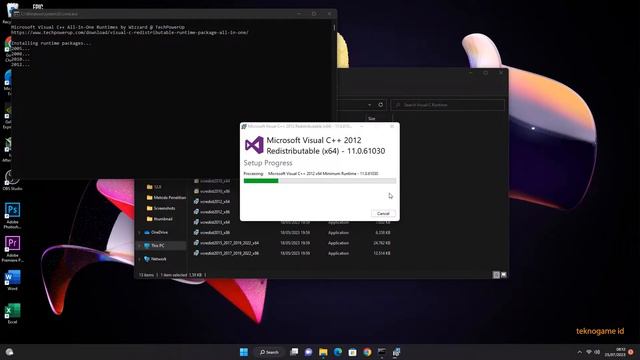This screenshot has height=360, width=640.
Task: Switch to command prompt in taskbar
Action: 382,352
